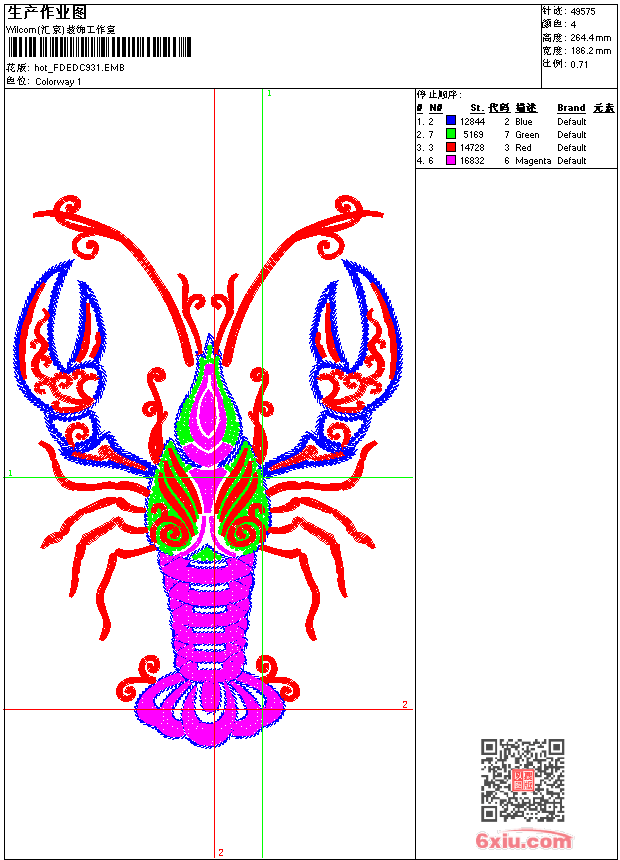Click the 'Green' description text

coord(527,134)
